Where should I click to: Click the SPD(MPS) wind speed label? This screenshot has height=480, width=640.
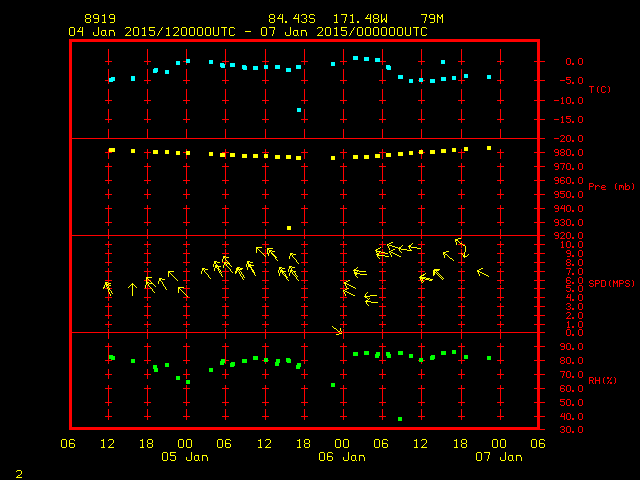point(612,284)
